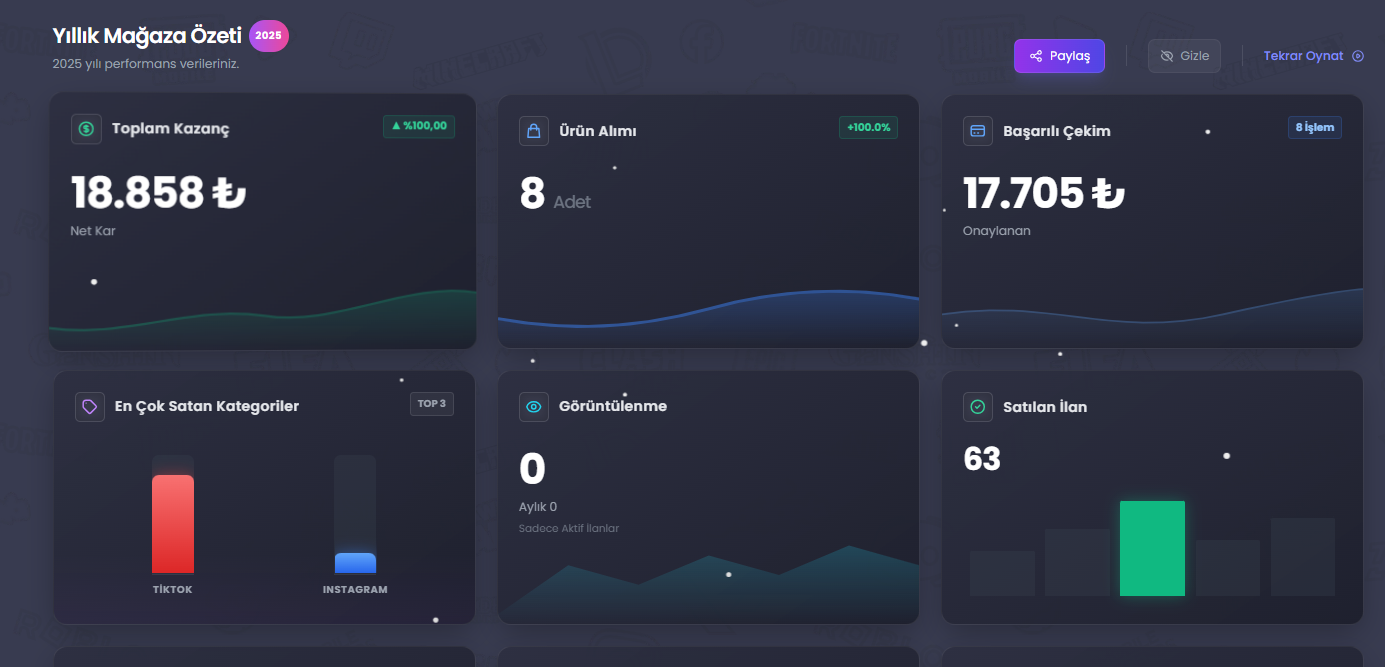
Task: Toggle visibility with the Gizle button
Action: (x=1184, y=56)
